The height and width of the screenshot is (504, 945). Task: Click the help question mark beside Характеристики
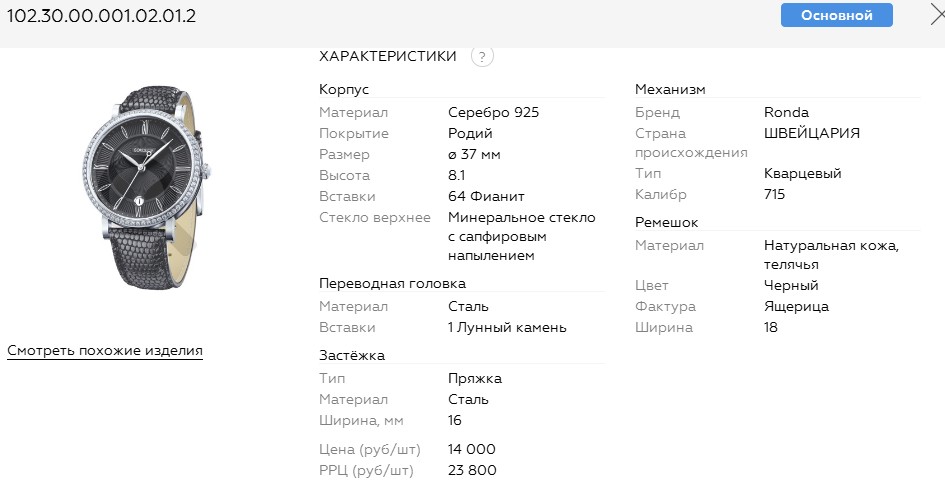(482, 57)
